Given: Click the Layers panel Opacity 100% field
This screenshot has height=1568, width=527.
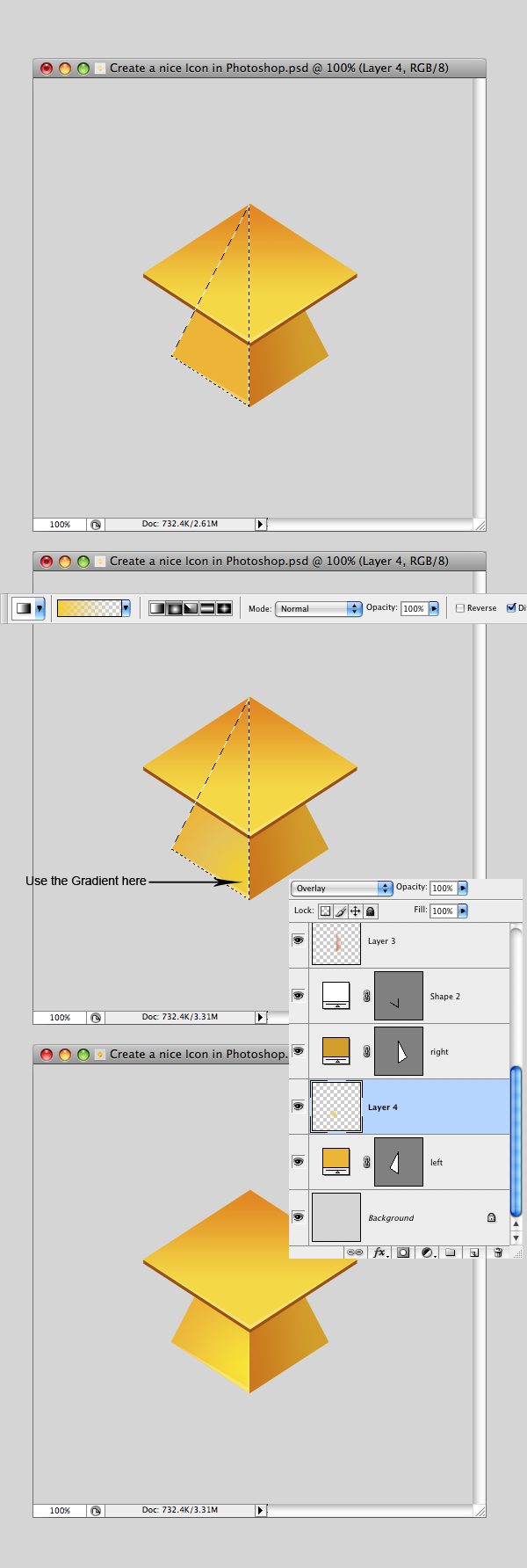Looking at the screenshot, I should [x=444, y=888].
